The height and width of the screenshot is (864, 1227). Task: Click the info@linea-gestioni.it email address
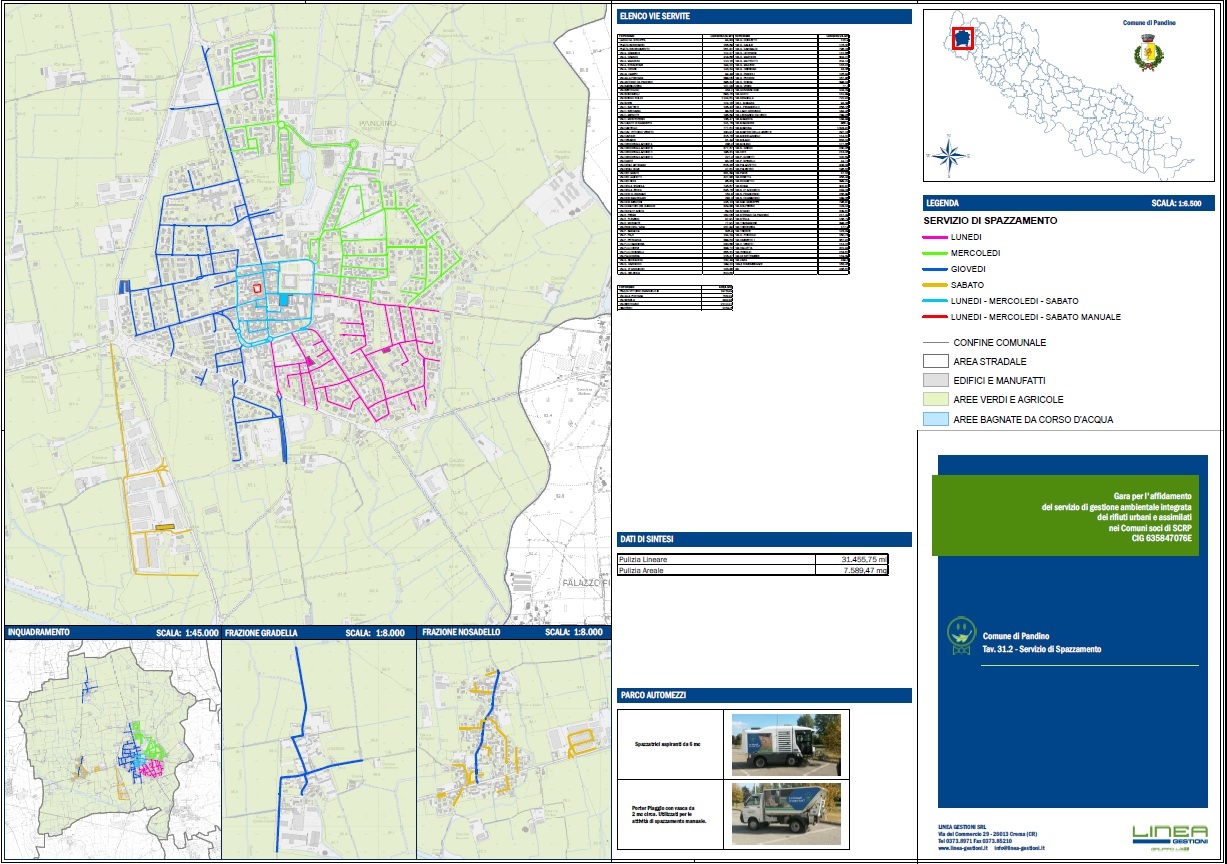click(1019, 849)
